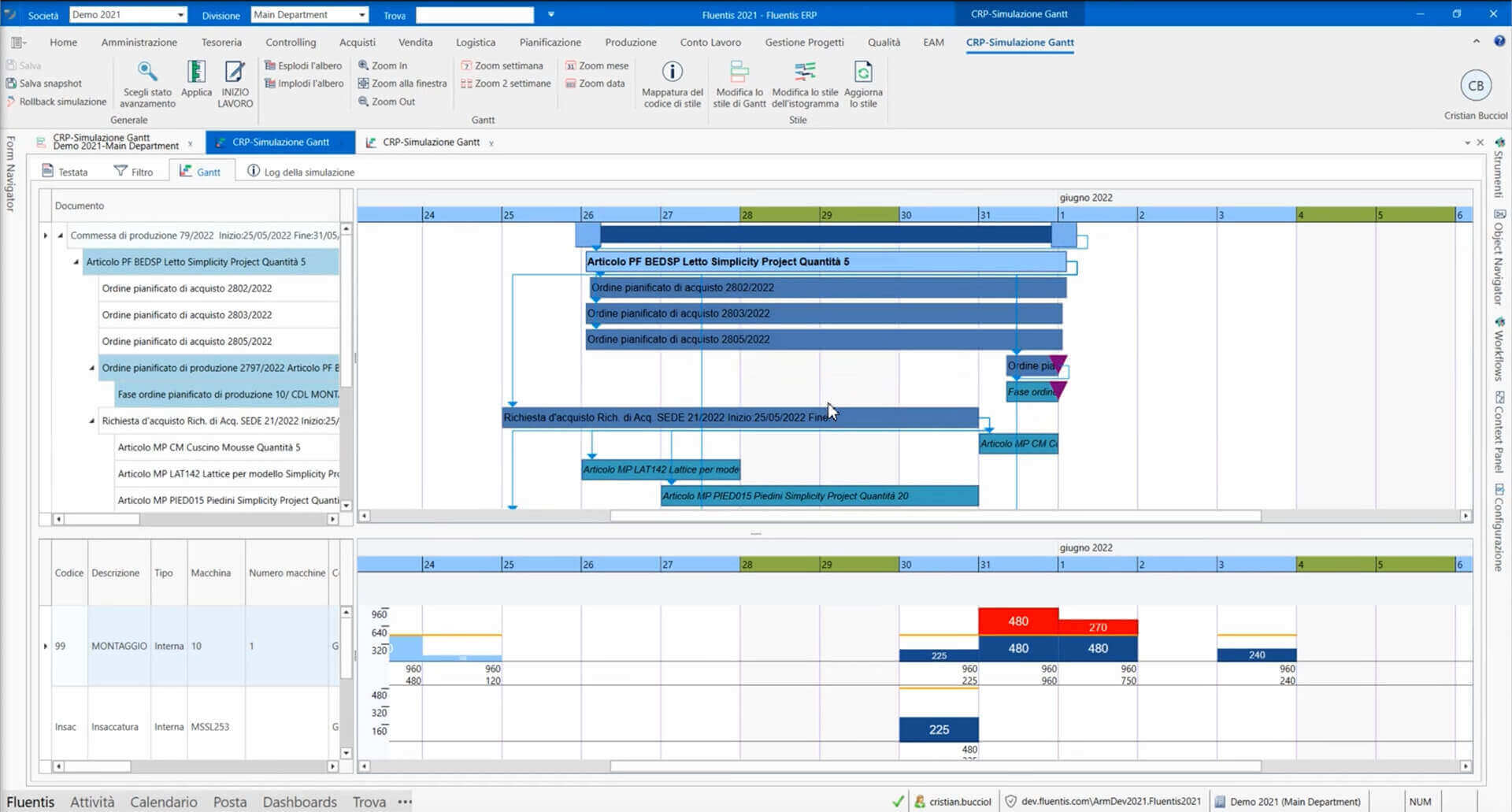1512x812 pixels.
Task: Collapse Richiesta d'acquisto Rich. di Acq. node
Action: (92, 421)
